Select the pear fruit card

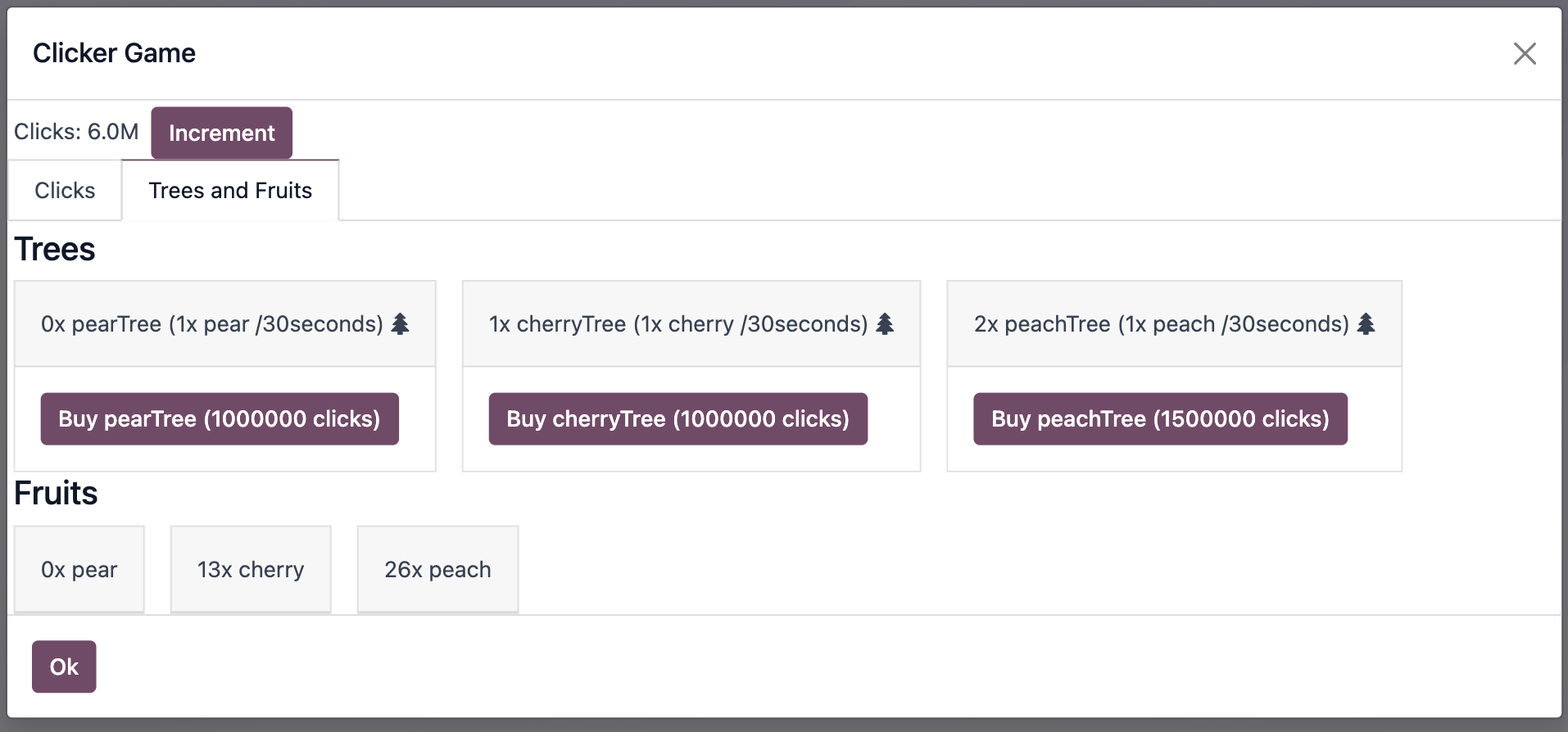[x=79, y=569]
